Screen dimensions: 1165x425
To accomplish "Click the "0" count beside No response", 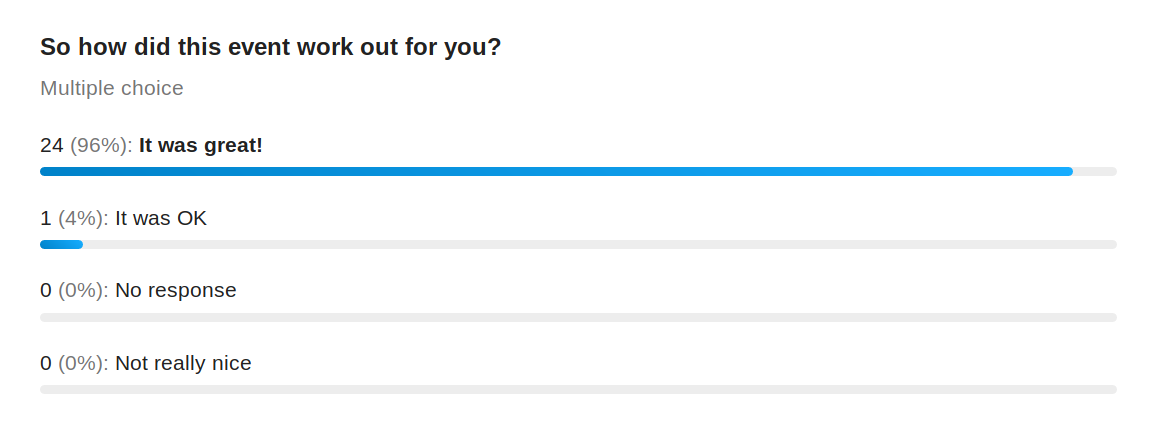I will click(x=46, y=291).
